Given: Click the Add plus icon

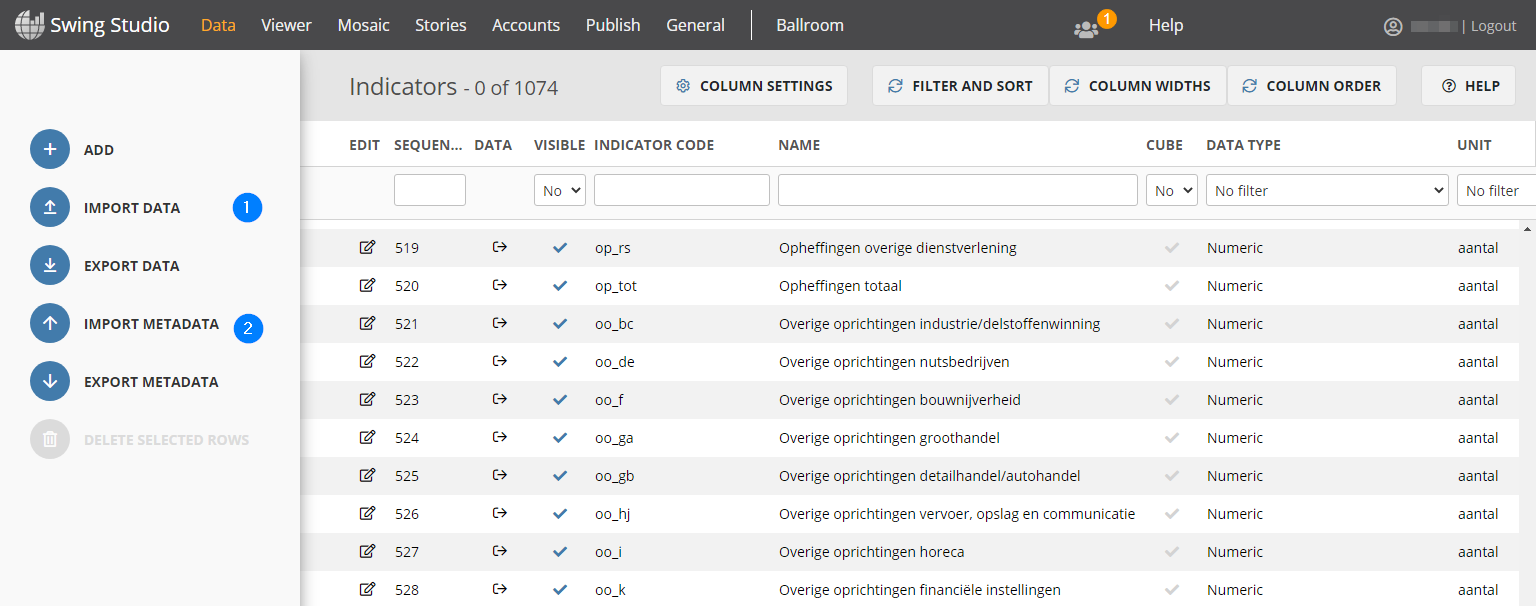Looking at the screenshot, I should pyautogui.click(x=50, y=150).
